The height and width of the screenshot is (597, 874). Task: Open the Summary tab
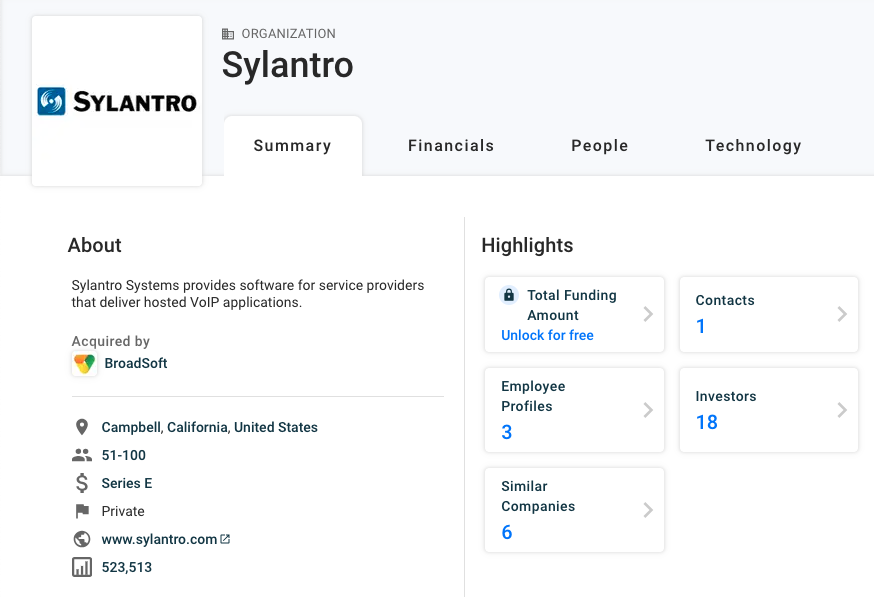[293, 146]
